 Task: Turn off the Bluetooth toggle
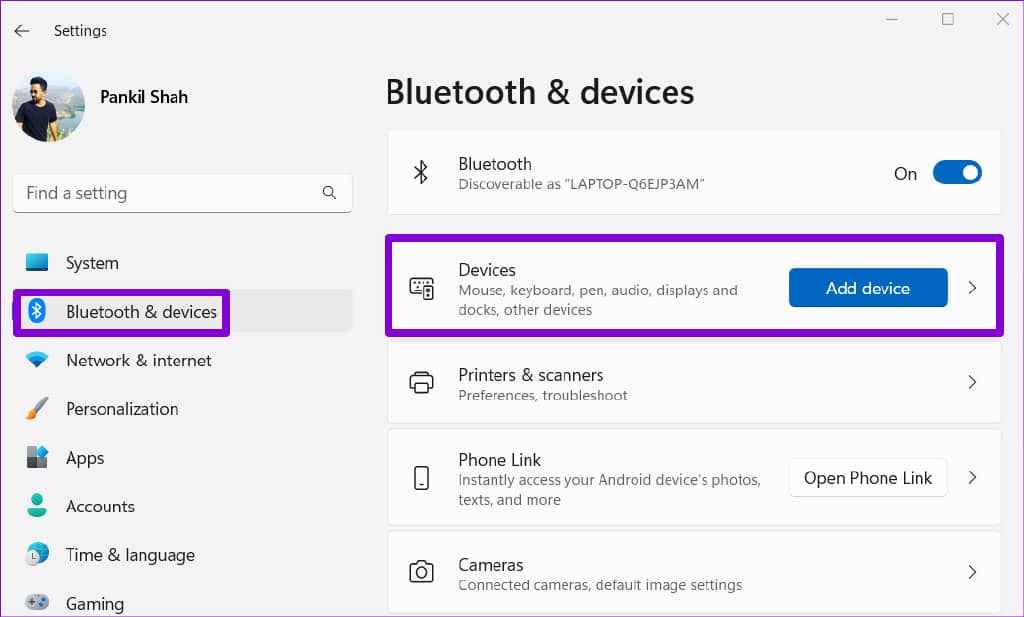pos(956,172)
